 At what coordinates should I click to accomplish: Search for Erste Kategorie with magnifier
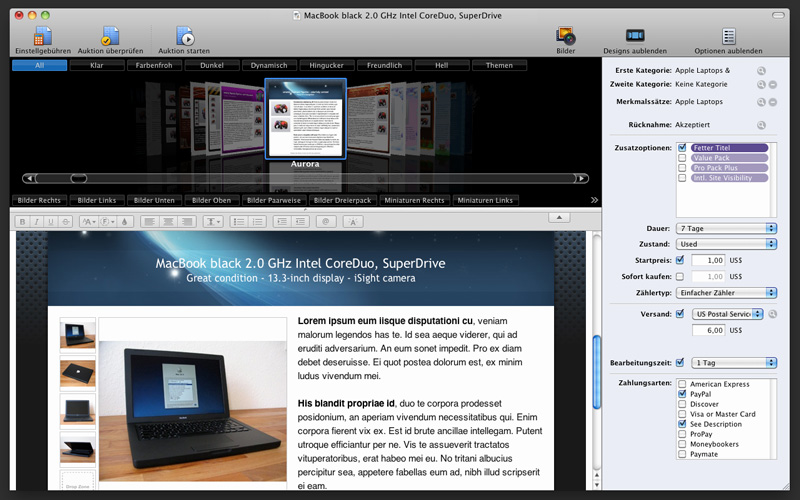click(761, 71)
